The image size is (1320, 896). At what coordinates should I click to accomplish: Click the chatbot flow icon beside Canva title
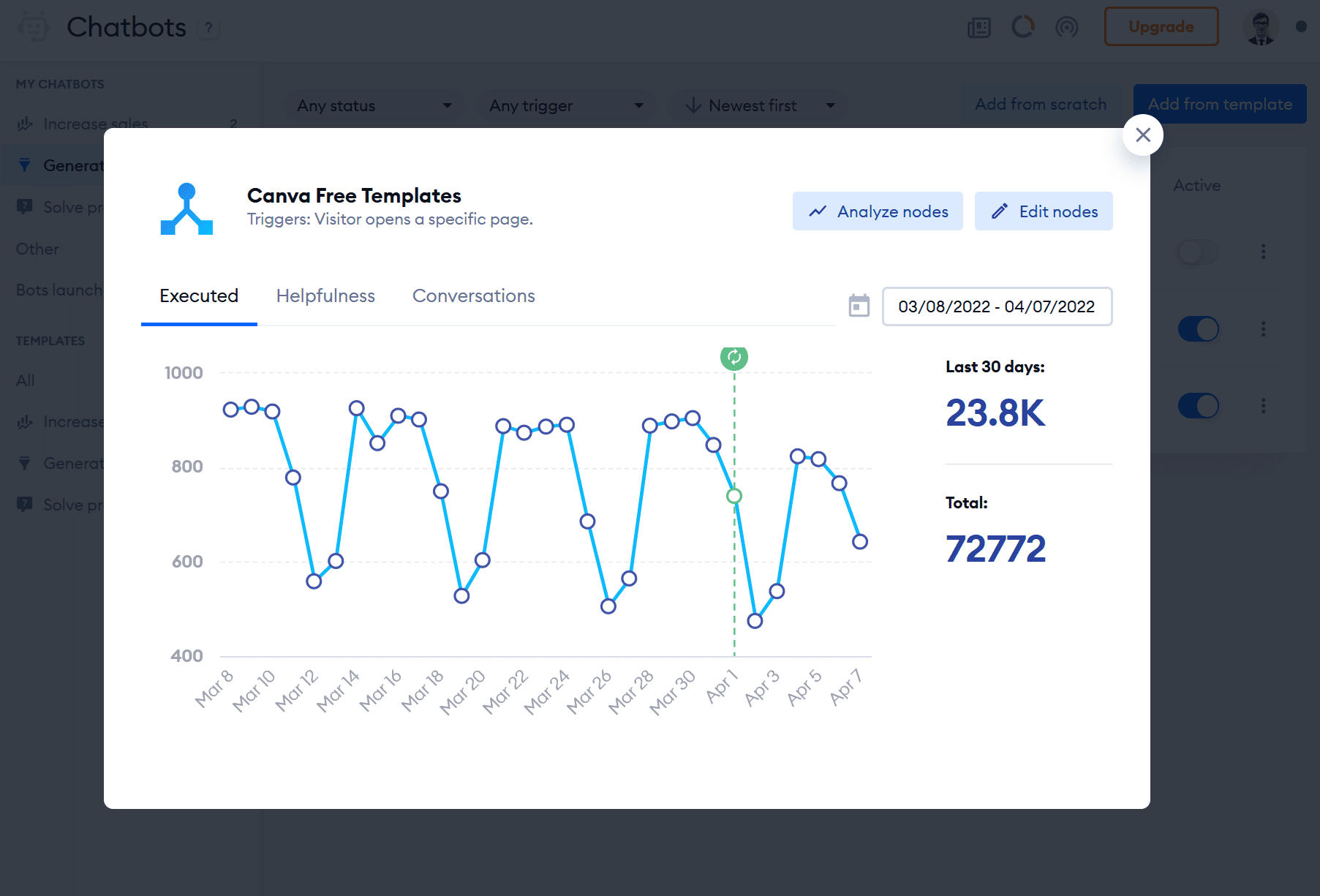pos(186,209)
